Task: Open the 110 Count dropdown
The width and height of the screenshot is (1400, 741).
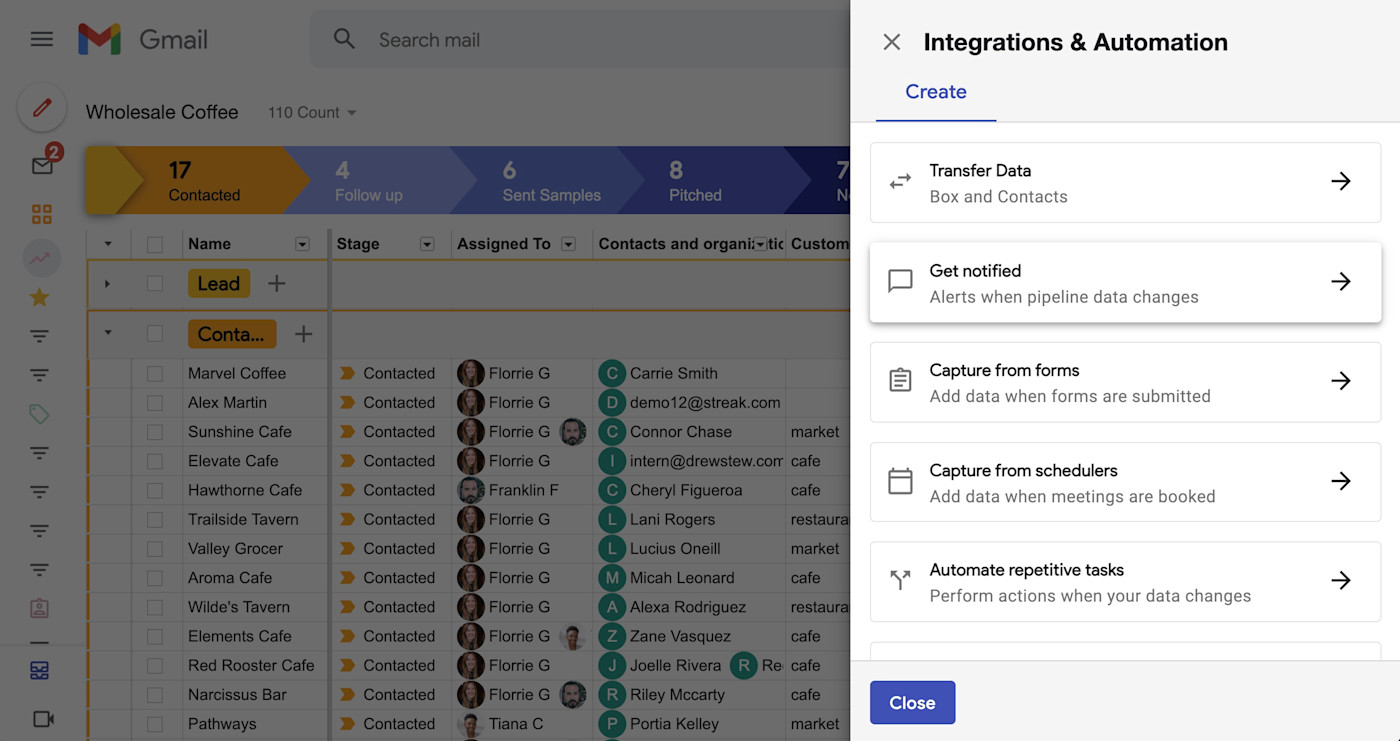Action: point(311,113)
